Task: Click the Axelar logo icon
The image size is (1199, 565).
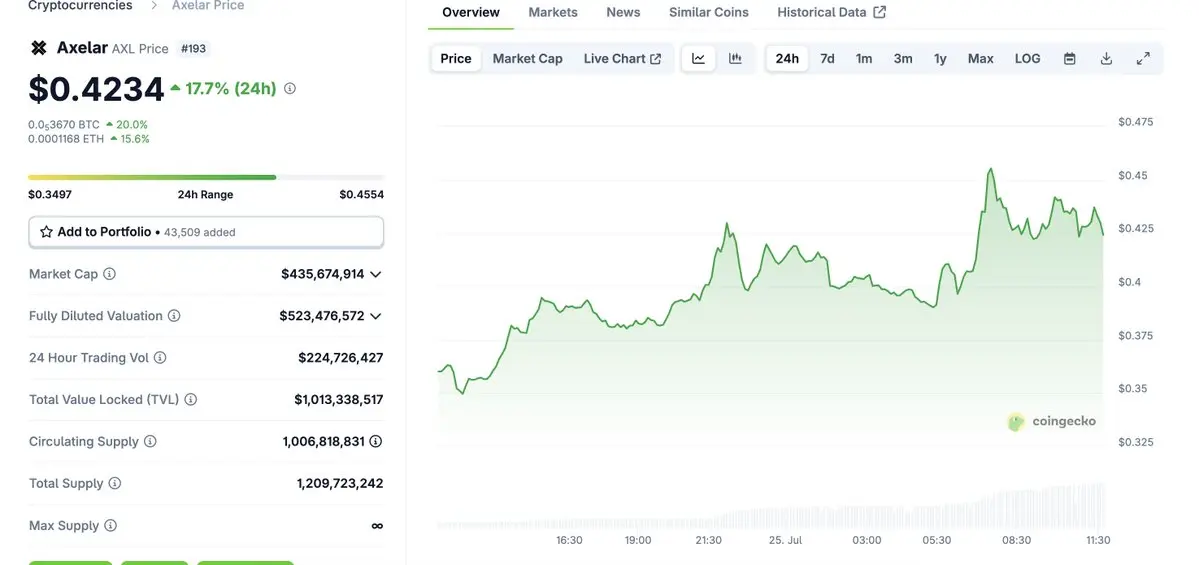Action: point(38,48)
